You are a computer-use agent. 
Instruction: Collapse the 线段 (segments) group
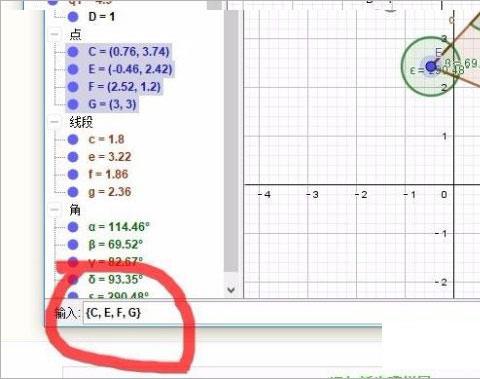pos(54,122)
